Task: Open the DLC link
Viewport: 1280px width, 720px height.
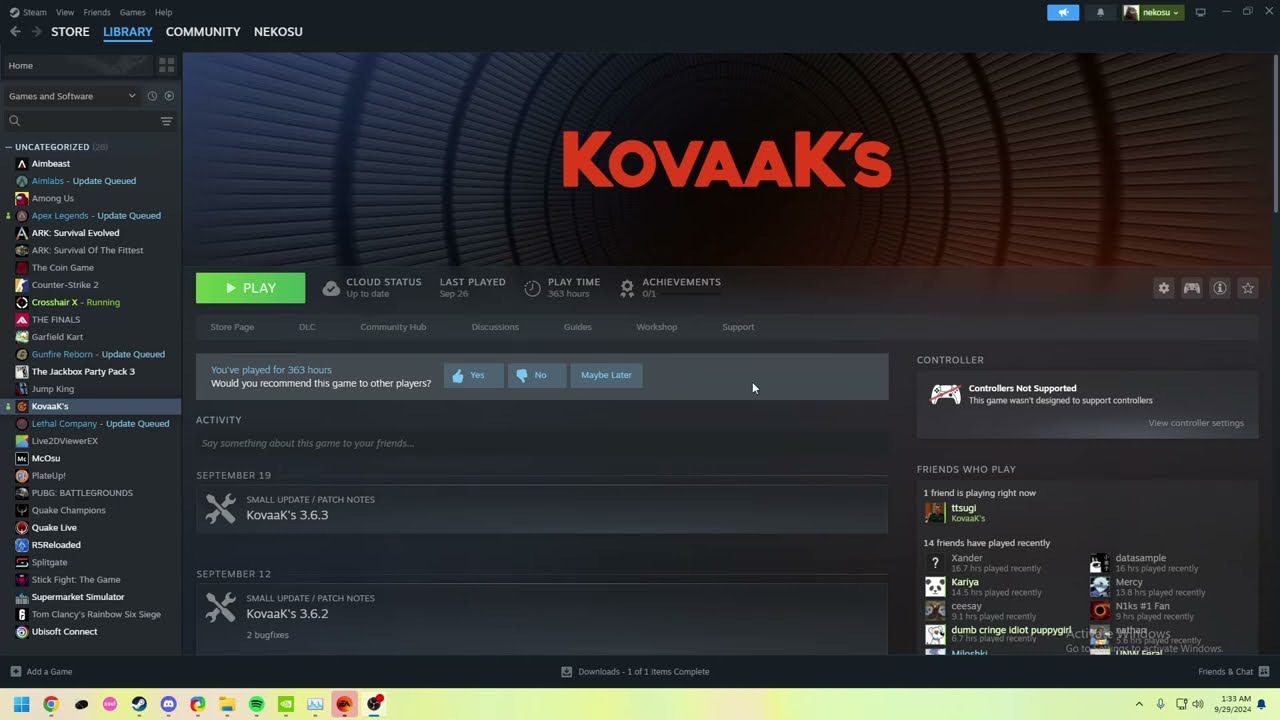Action: click(x=307, y=327)
